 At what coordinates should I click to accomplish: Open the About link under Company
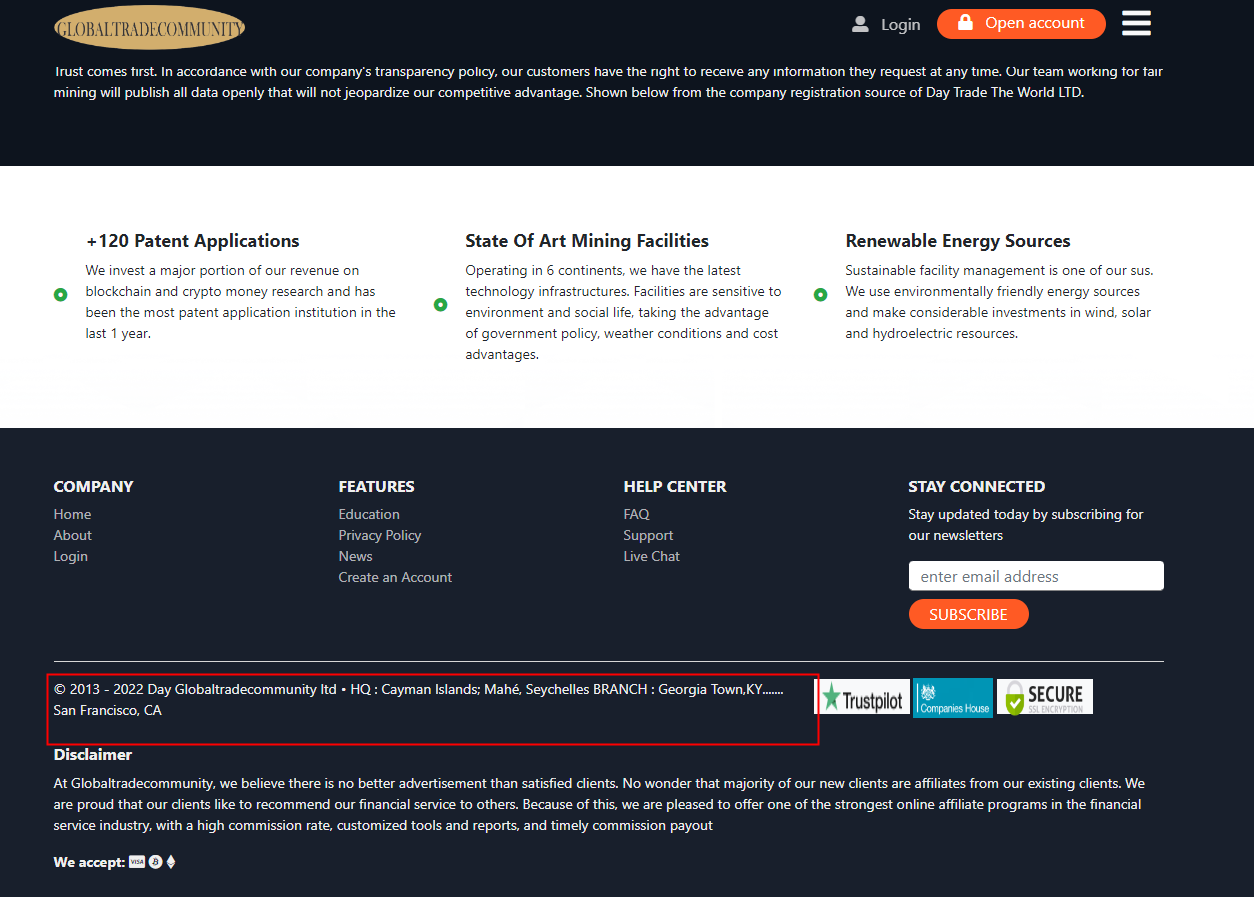pos(72,535)
